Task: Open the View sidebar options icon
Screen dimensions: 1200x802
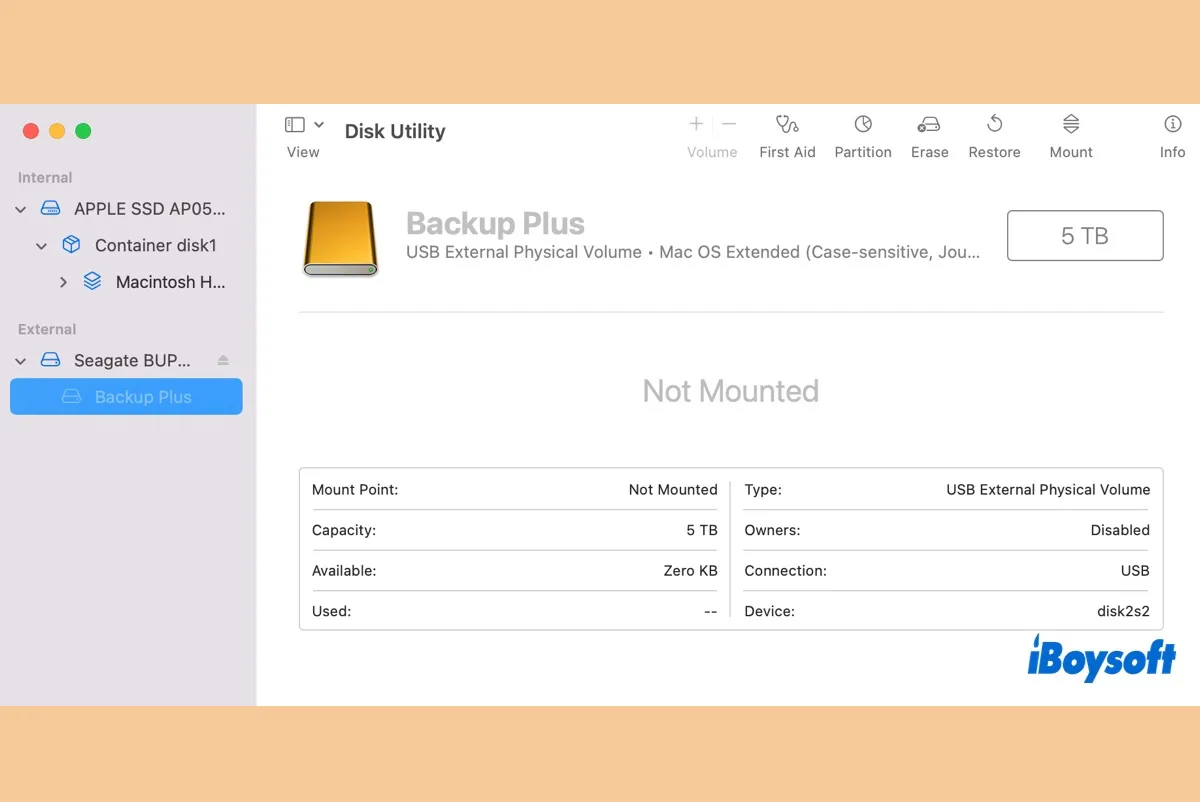Action: coord(294,125)
